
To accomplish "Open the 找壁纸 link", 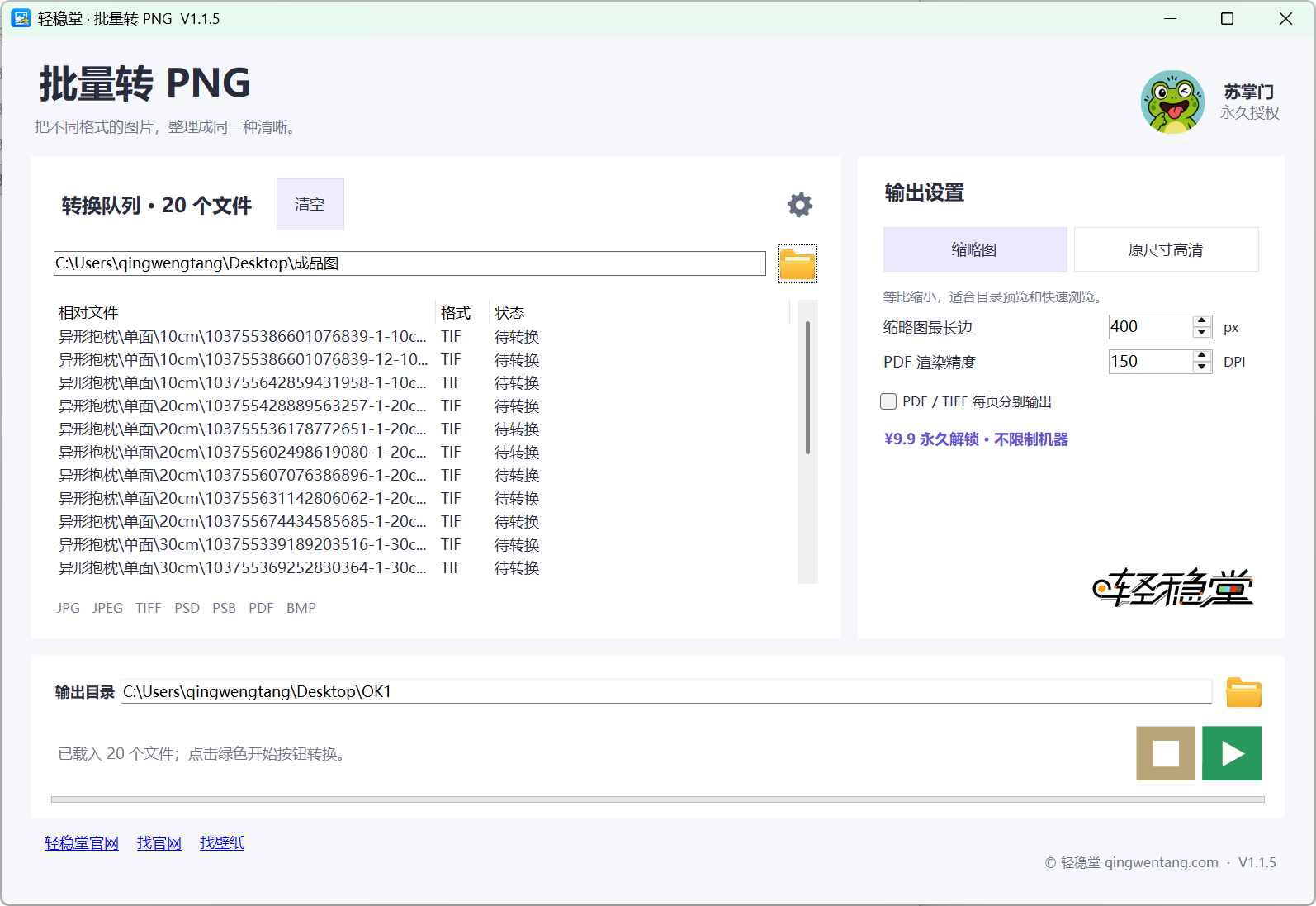I will click(222, 843).
